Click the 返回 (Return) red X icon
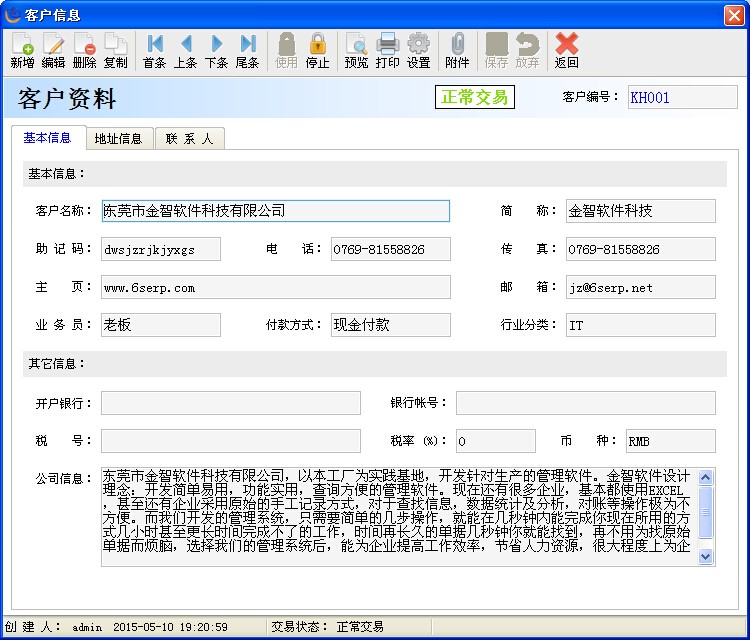The height and width of the screenshot is (640, 750). (566, 50)
